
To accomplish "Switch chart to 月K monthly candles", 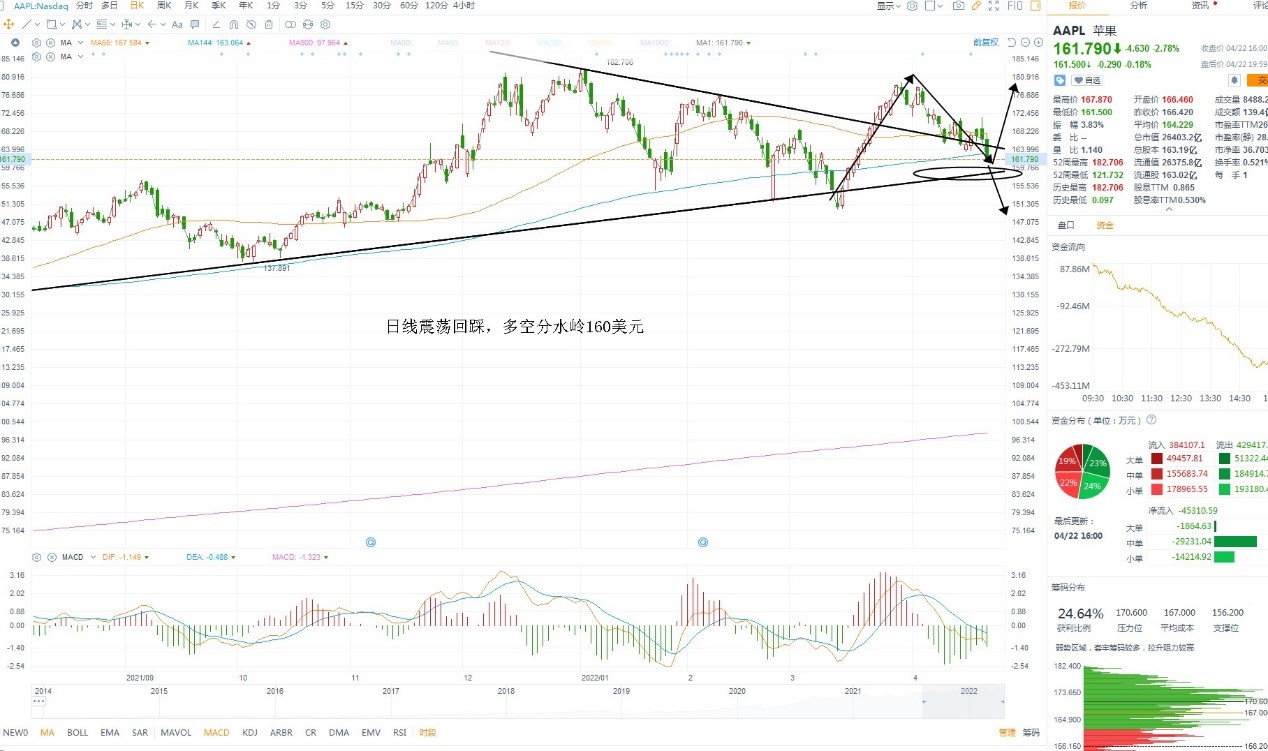I will point(191,6).
